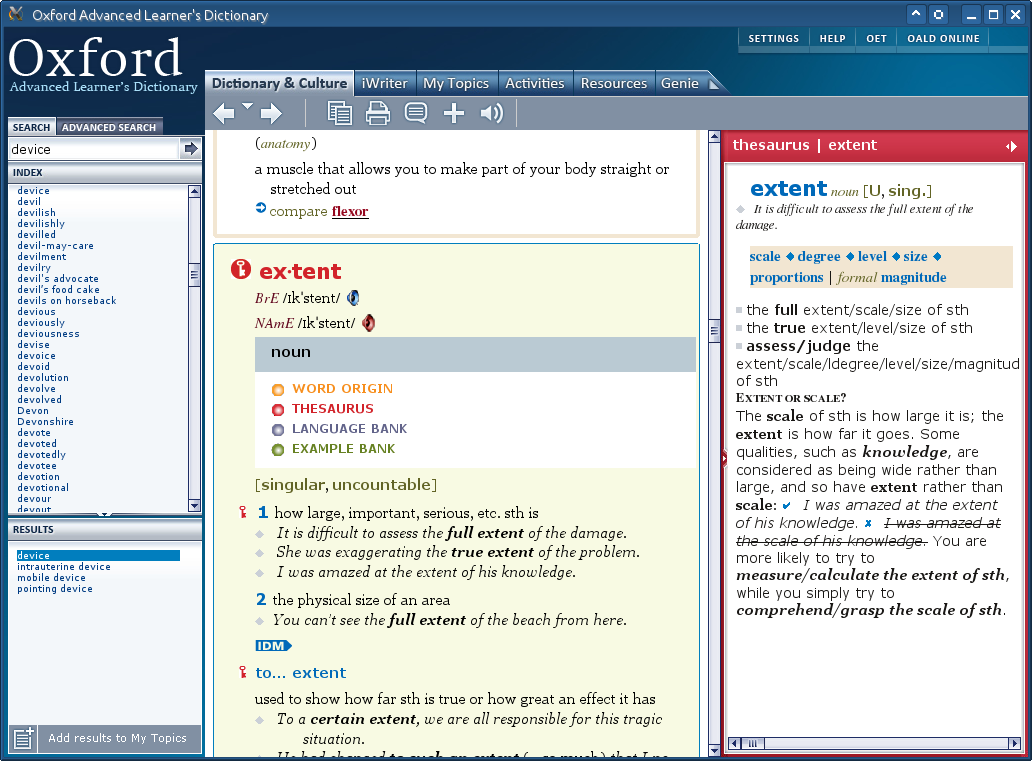Click the thesaurus synonym 'magnitude'

click(x=914, y=277)
